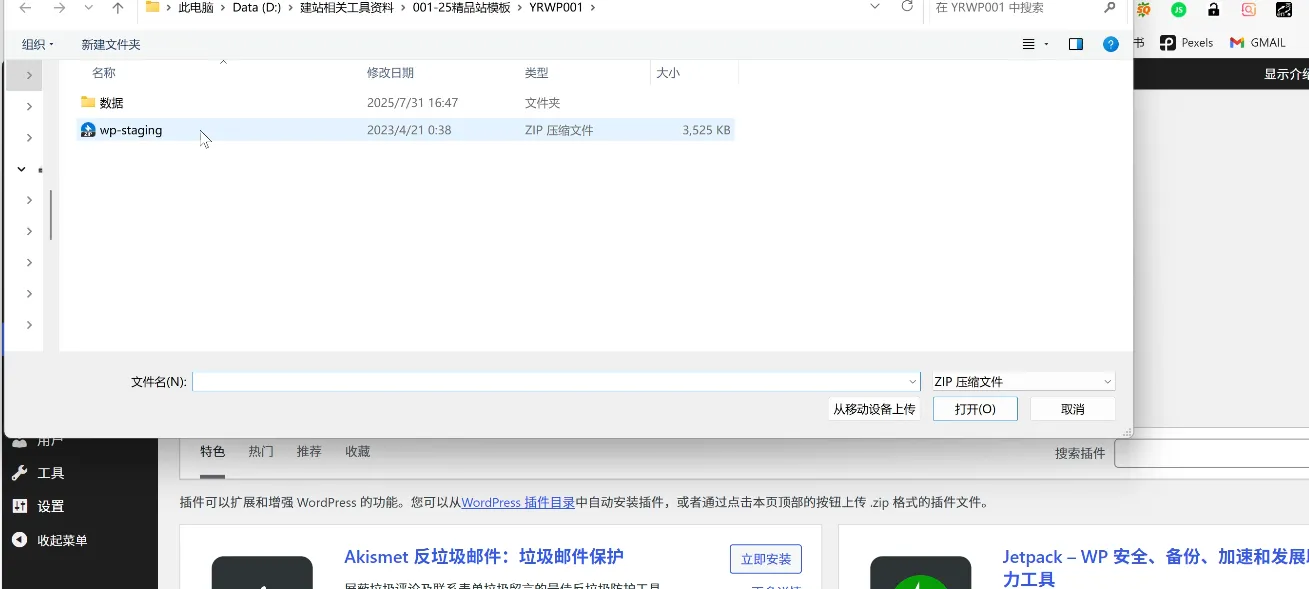Open the 工具 menu in WordPress sidebar

pos(51,473)
